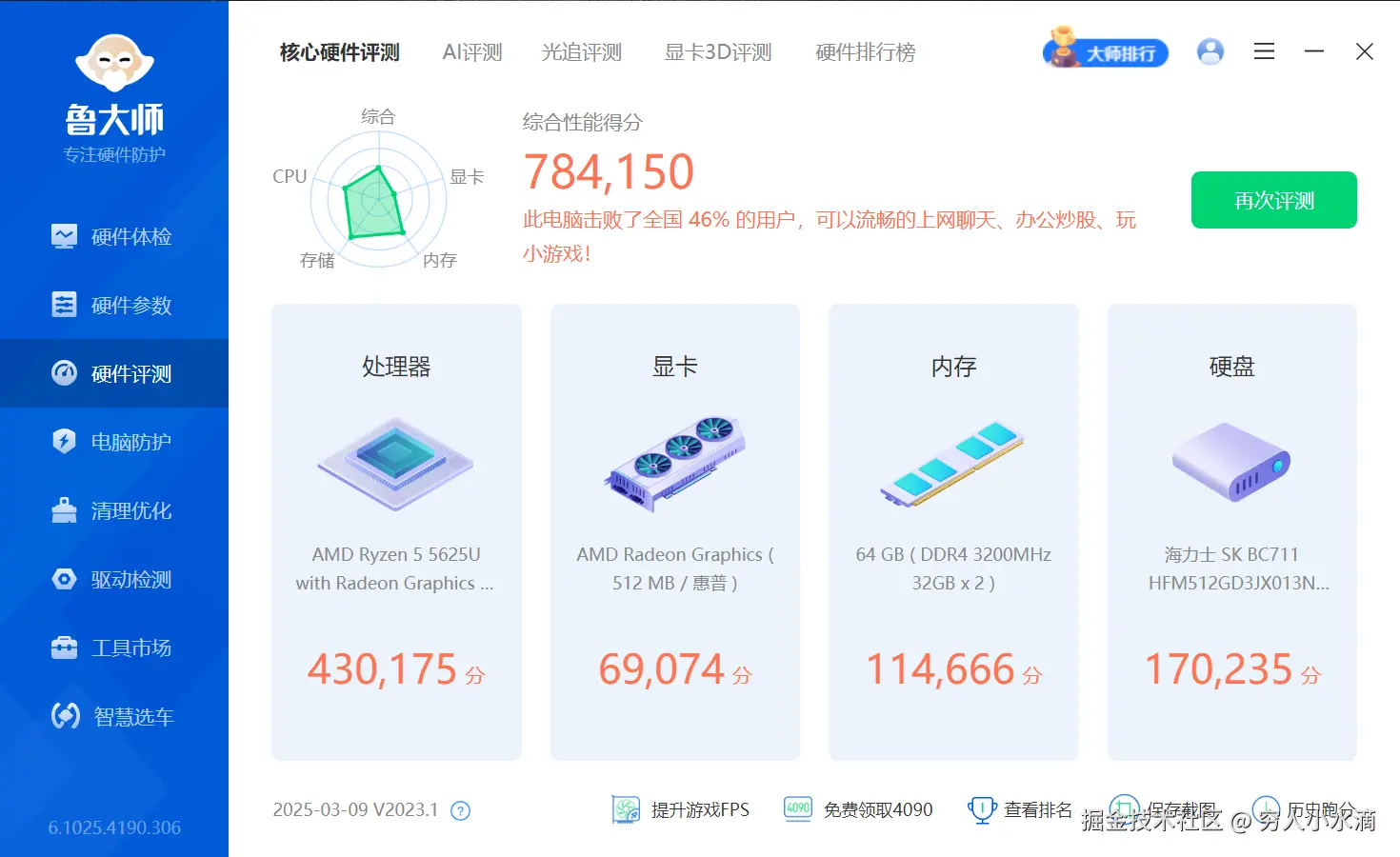Click the 智慧选车 icon
1400x857 pixels.
(x=65, y=716)
